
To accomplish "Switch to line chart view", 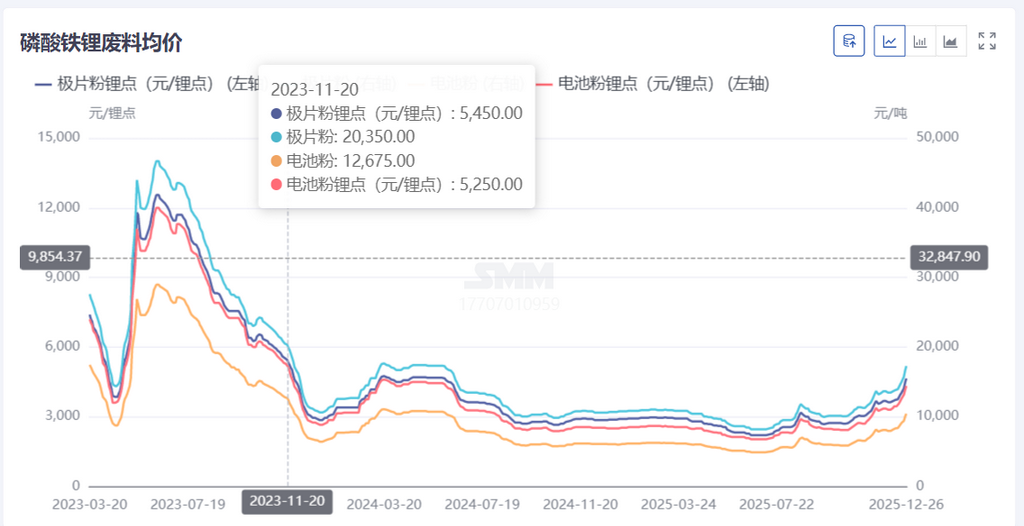I will point(889,41).
